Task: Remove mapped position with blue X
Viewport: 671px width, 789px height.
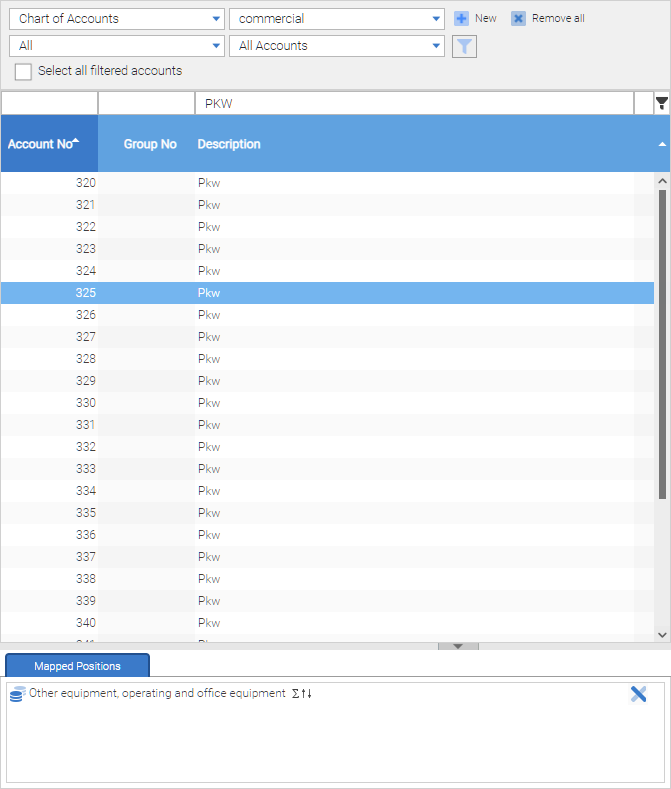Action: point(638,694)
